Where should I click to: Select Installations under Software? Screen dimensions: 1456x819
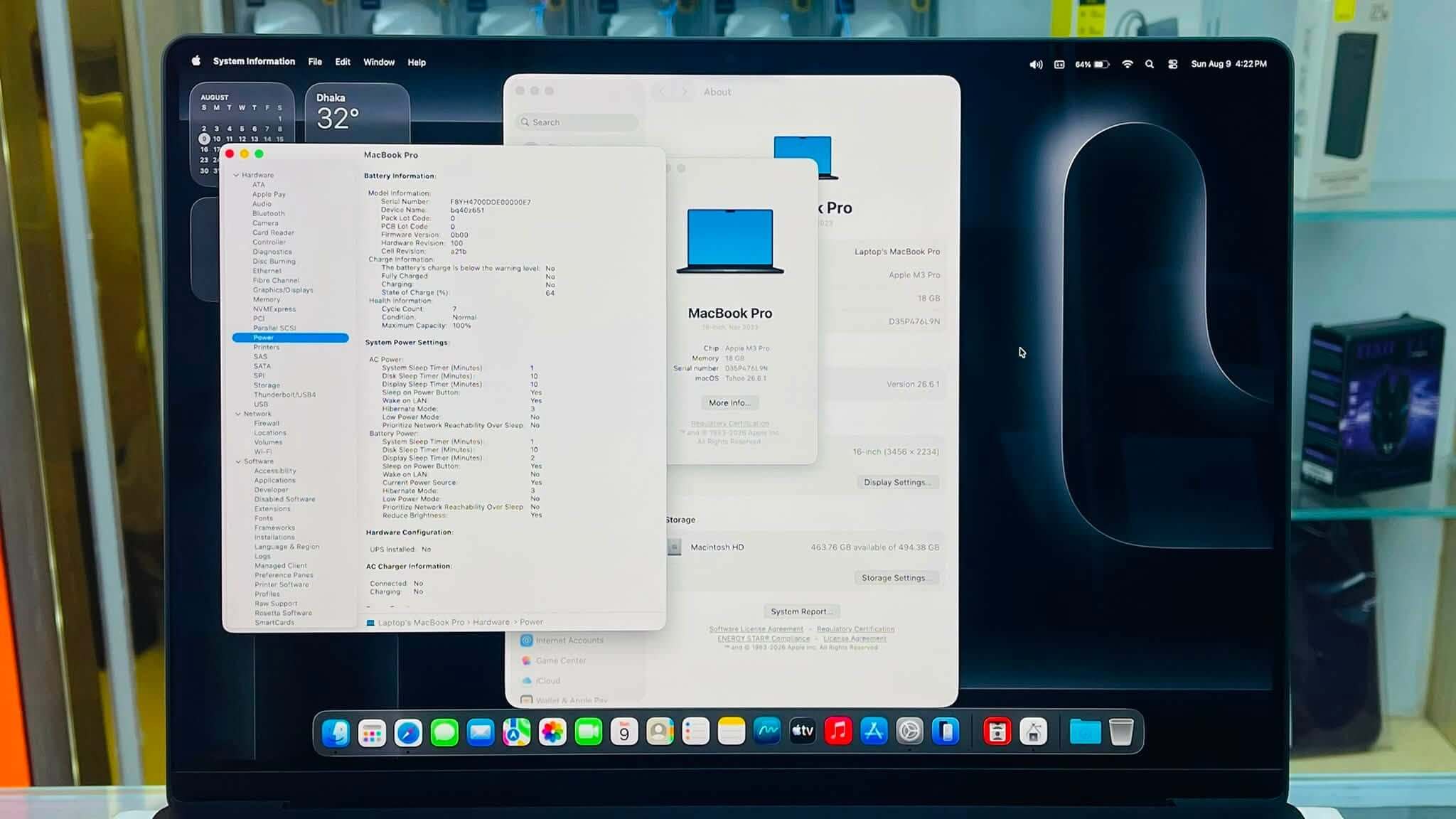point(274,537)
